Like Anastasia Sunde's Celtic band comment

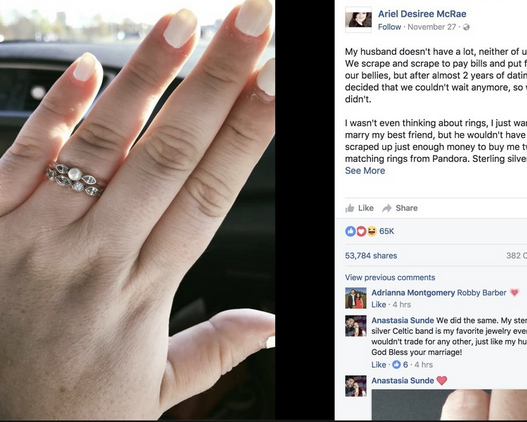tap(378, 365)
